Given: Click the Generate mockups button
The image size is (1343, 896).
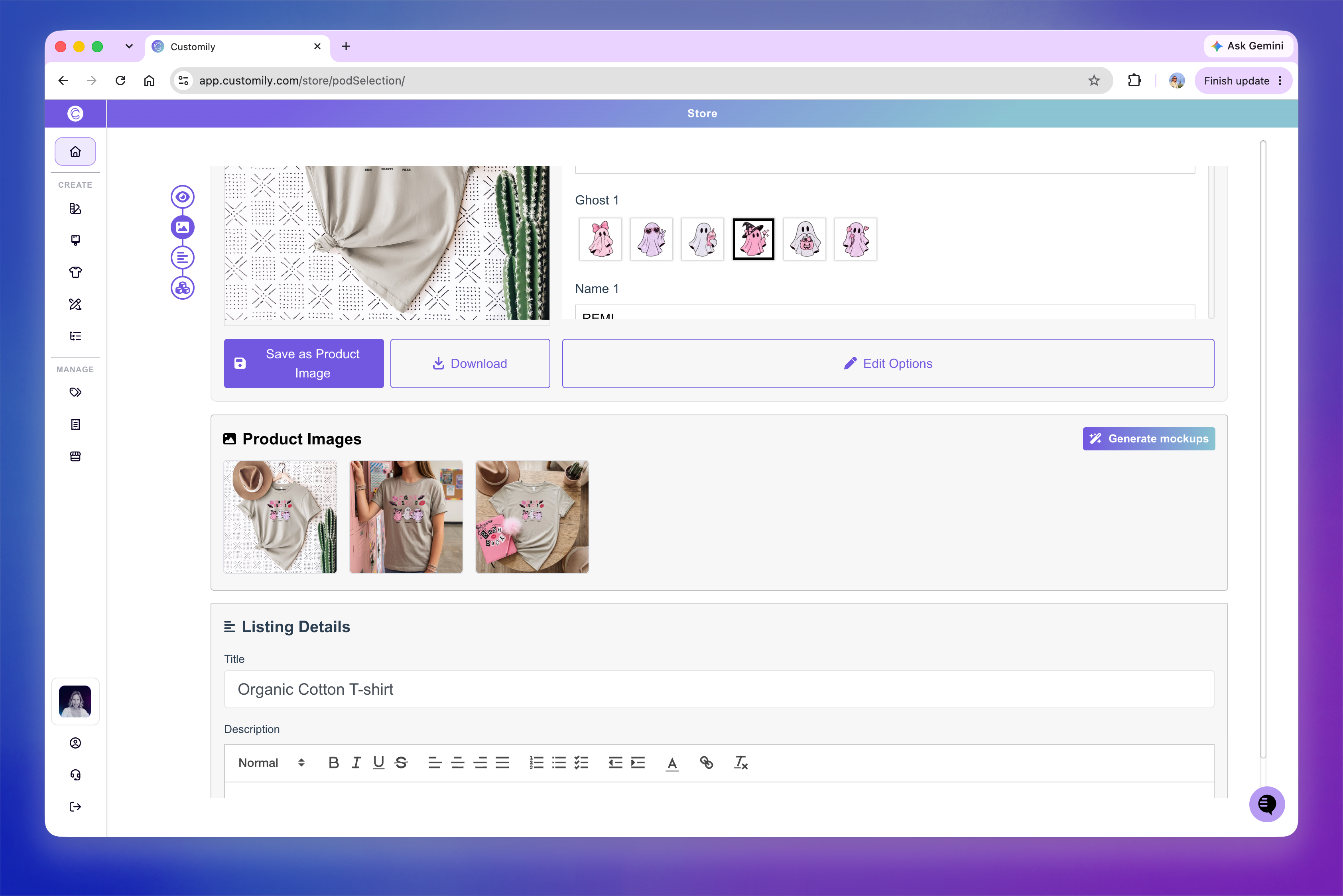Looking at the screenshot, I should (x=1149, y=439).
